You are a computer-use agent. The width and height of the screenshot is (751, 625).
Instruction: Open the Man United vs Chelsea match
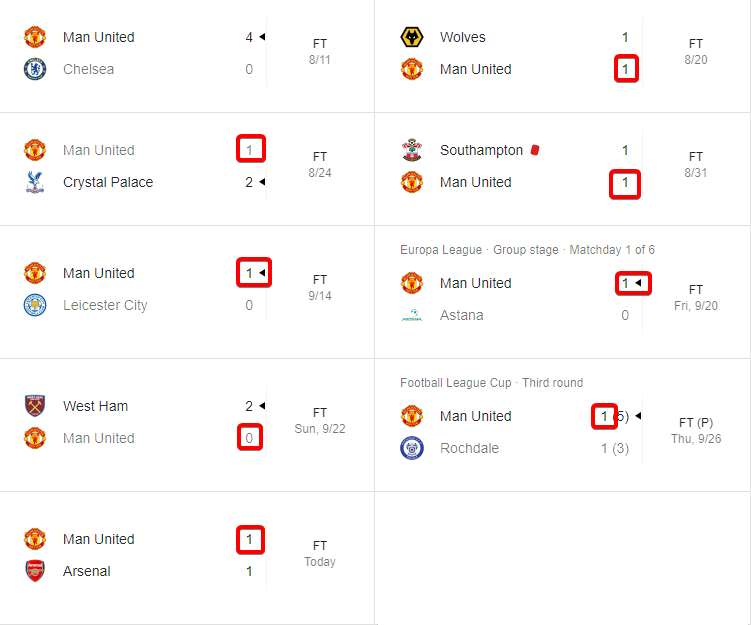tap(150, 53)
